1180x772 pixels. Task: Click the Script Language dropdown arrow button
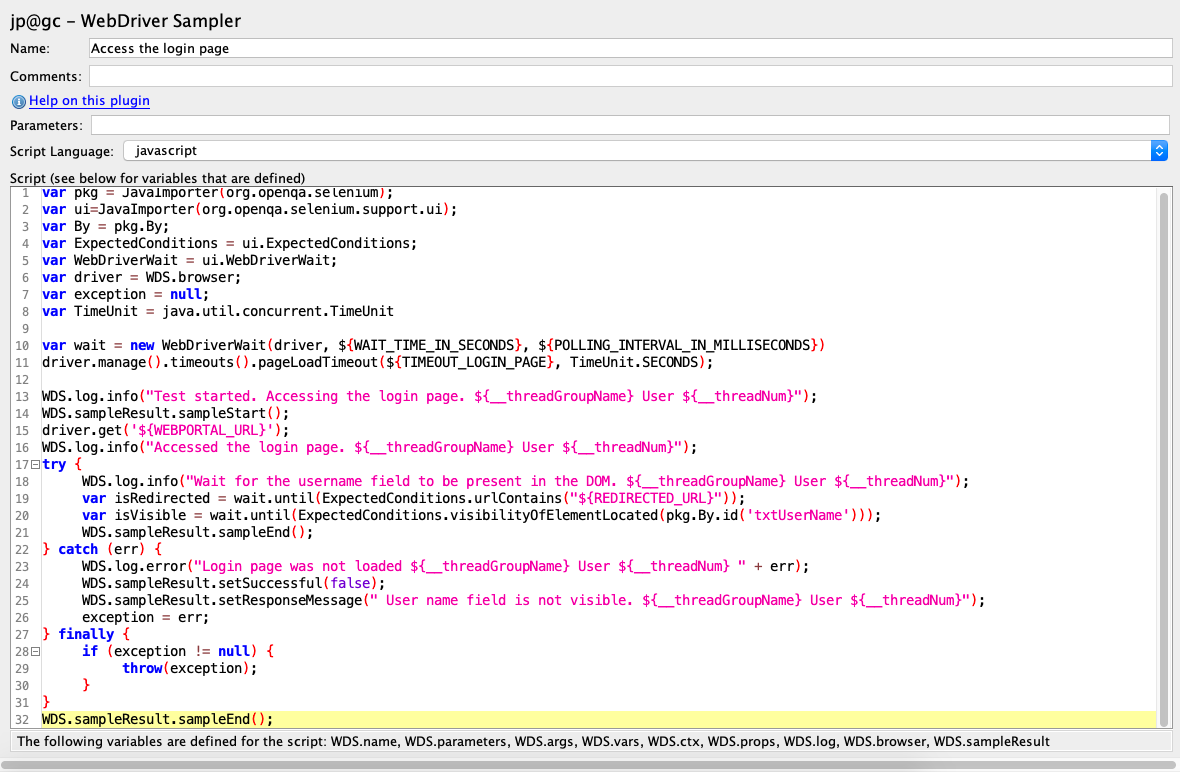click(1159, 150)
